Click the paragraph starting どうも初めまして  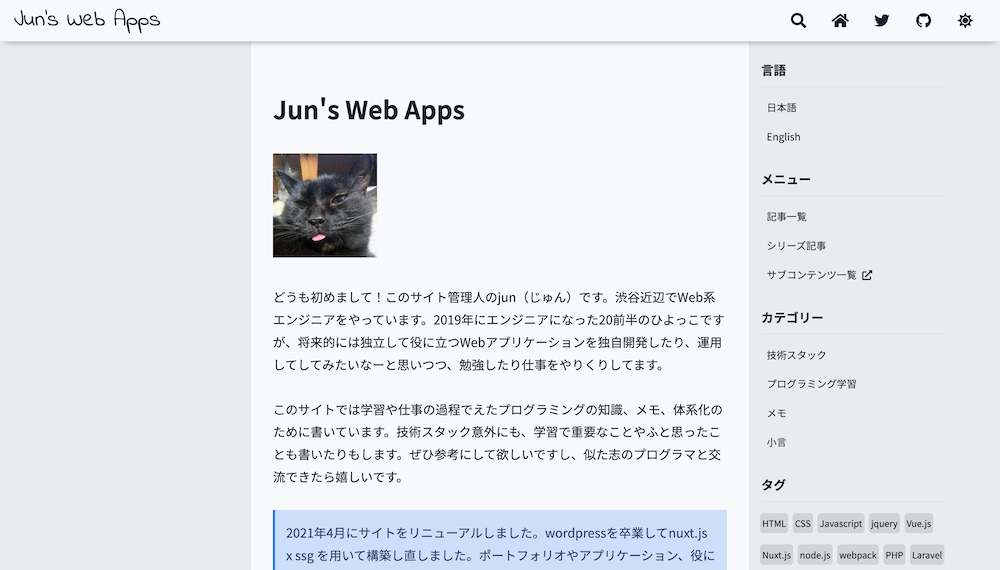click(x=499, y=331)
